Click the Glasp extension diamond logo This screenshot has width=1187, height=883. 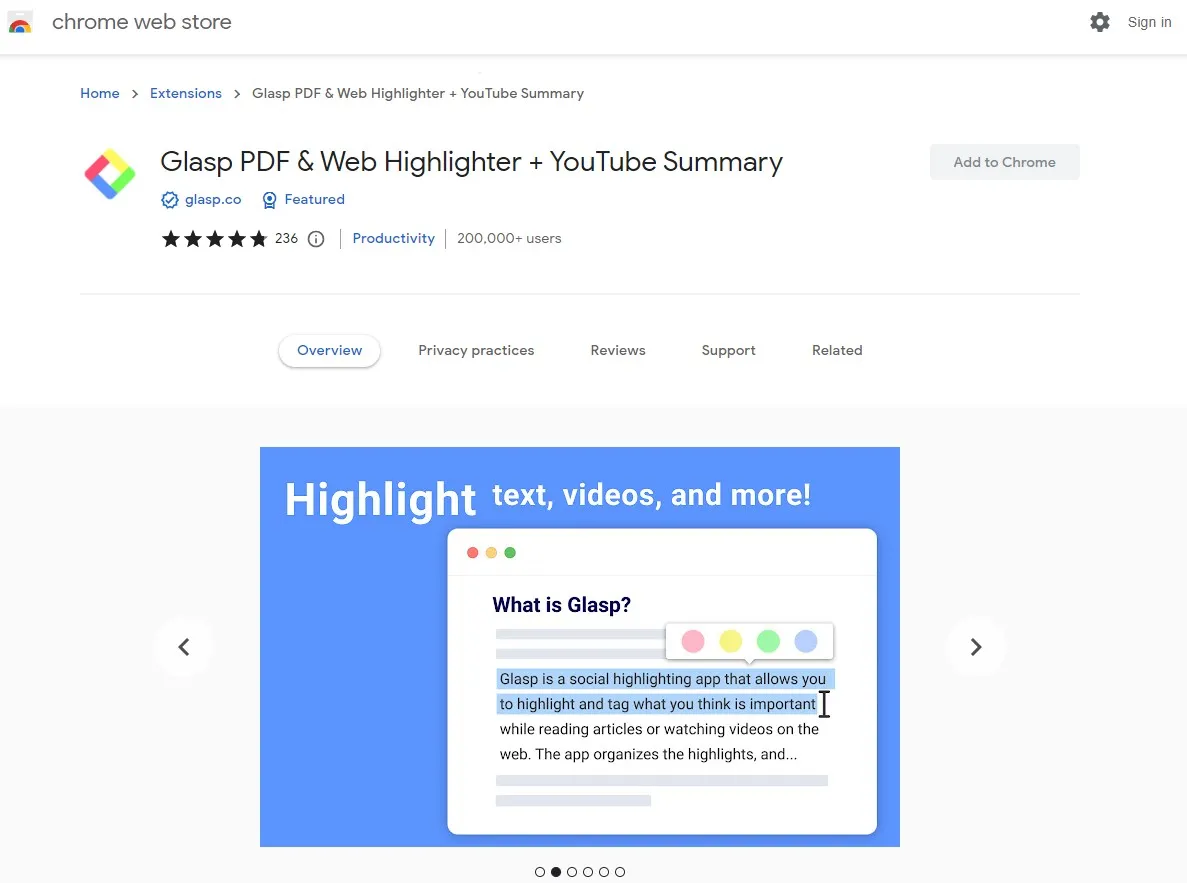pos(110,174)
